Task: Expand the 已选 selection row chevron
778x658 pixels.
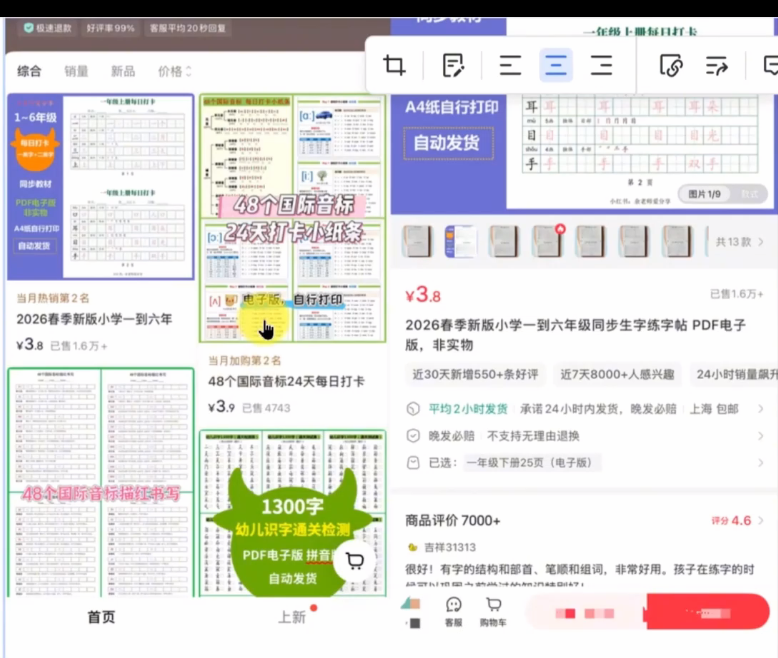Action: pos(761,463)
